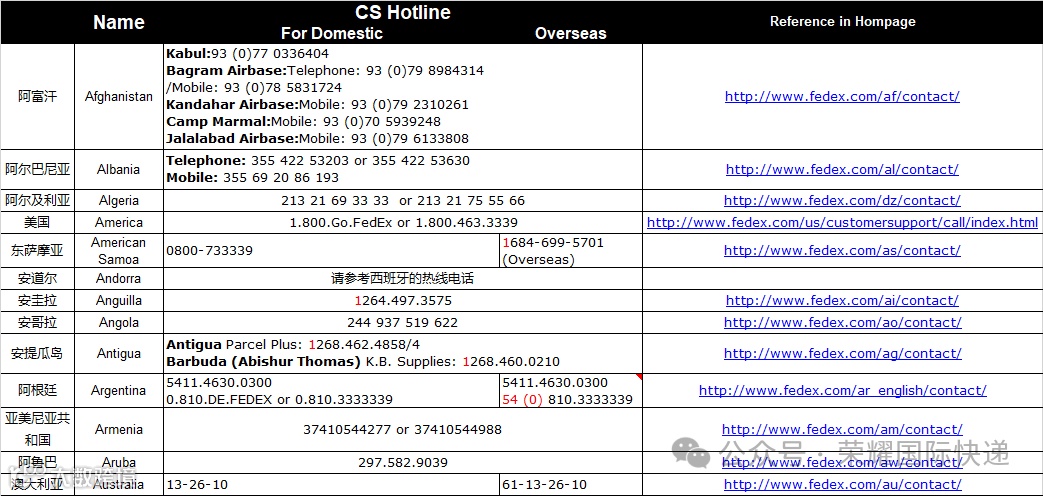Open the Algeria fedex.com/dz/contact link
Screen dimensions: 1043x496
pyautogui.click(x=842, y=200)
